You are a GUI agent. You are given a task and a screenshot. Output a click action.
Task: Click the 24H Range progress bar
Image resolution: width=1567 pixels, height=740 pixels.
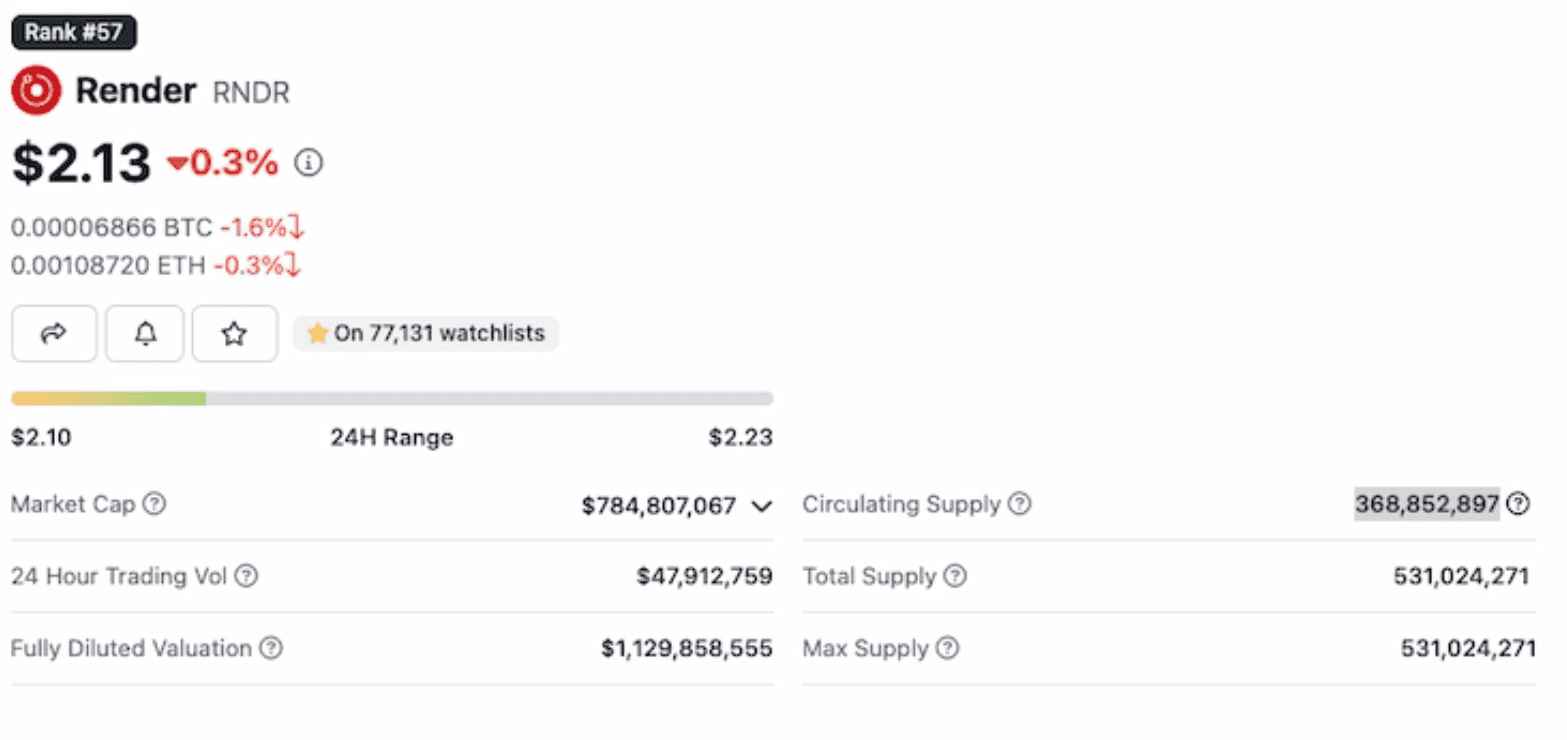(x=392, y=398)
